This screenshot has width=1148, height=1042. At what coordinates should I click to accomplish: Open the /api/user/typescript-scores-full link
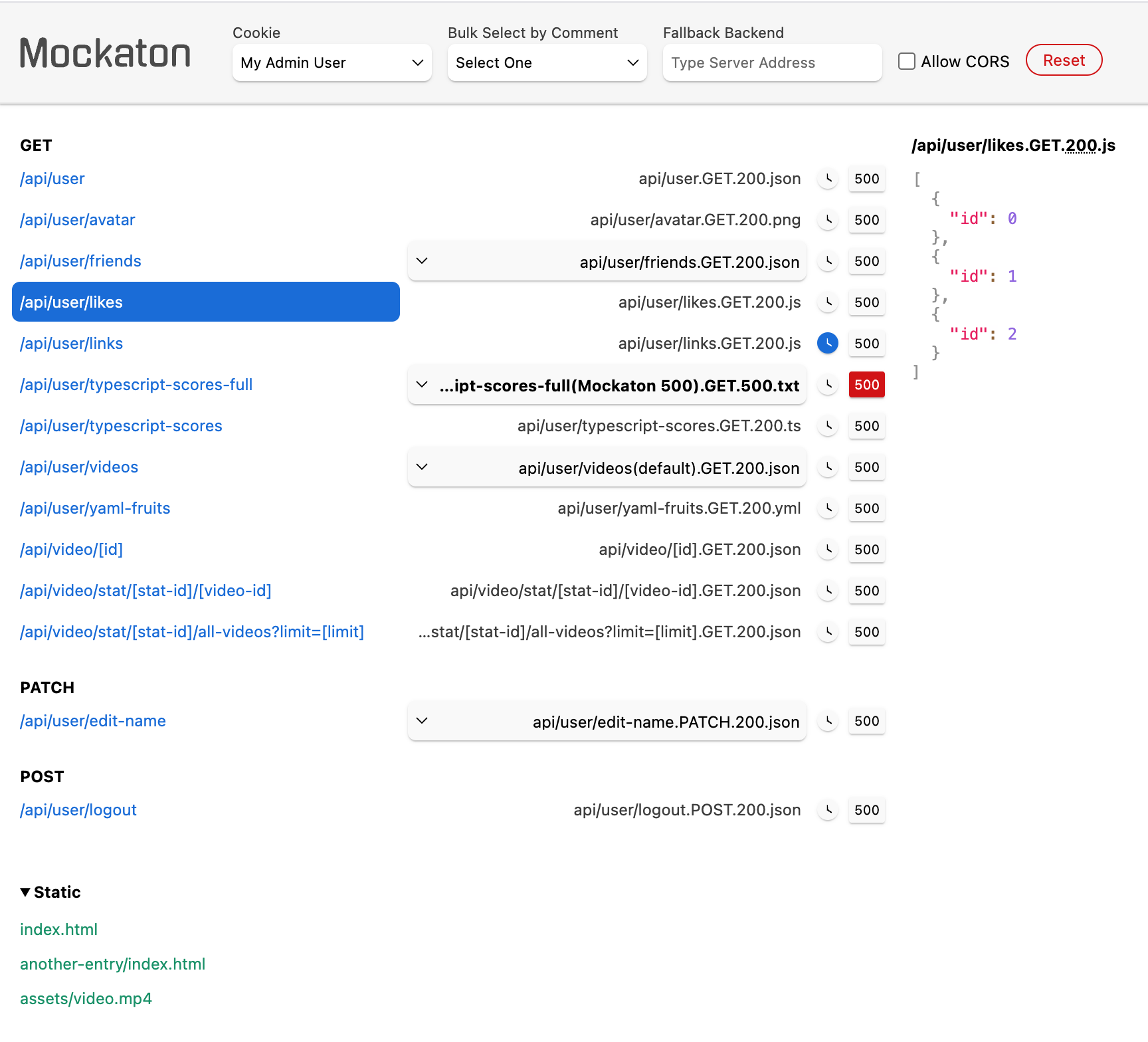136,385
